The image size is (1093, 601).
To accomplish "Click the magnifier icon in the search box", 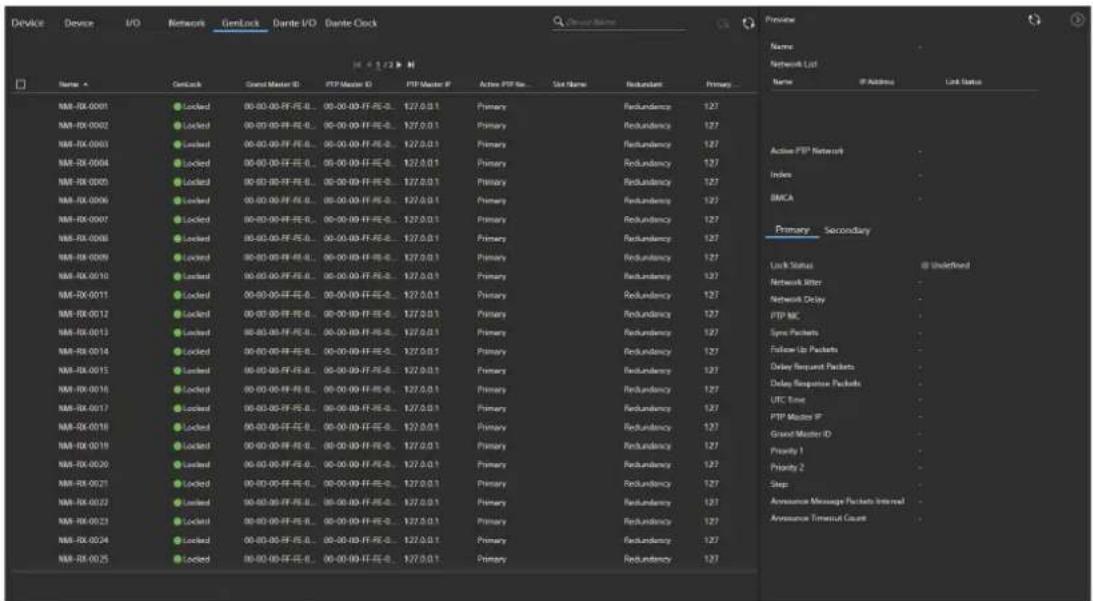I will click(x=558, y=23).
